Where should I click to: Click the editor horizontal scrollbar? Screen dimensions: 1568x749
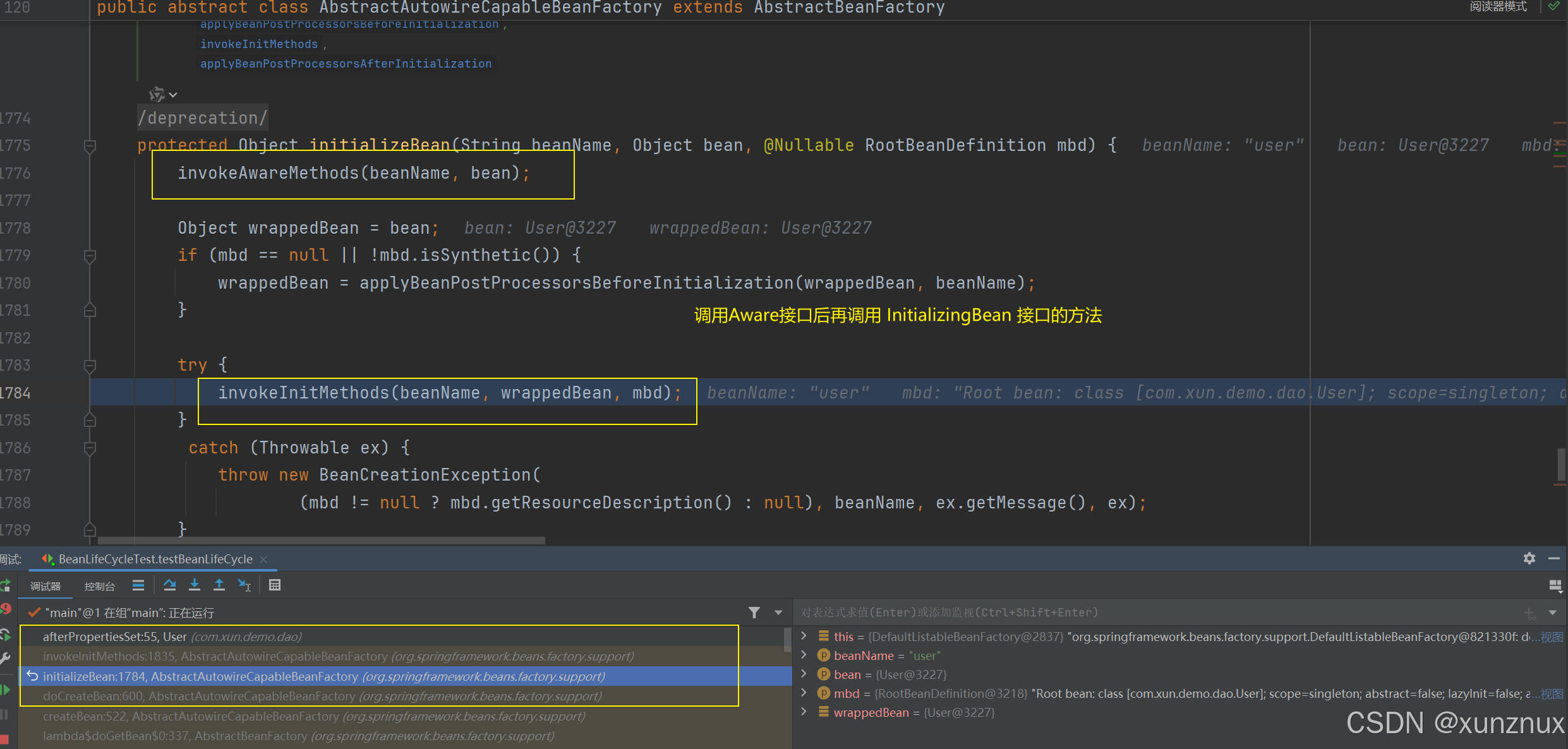coord(321,541)
